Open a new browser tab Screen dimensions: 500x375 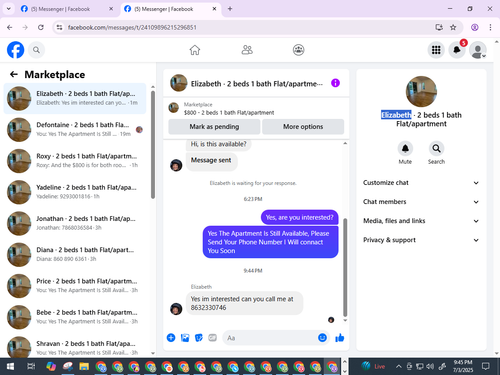[x=230, y=9]
